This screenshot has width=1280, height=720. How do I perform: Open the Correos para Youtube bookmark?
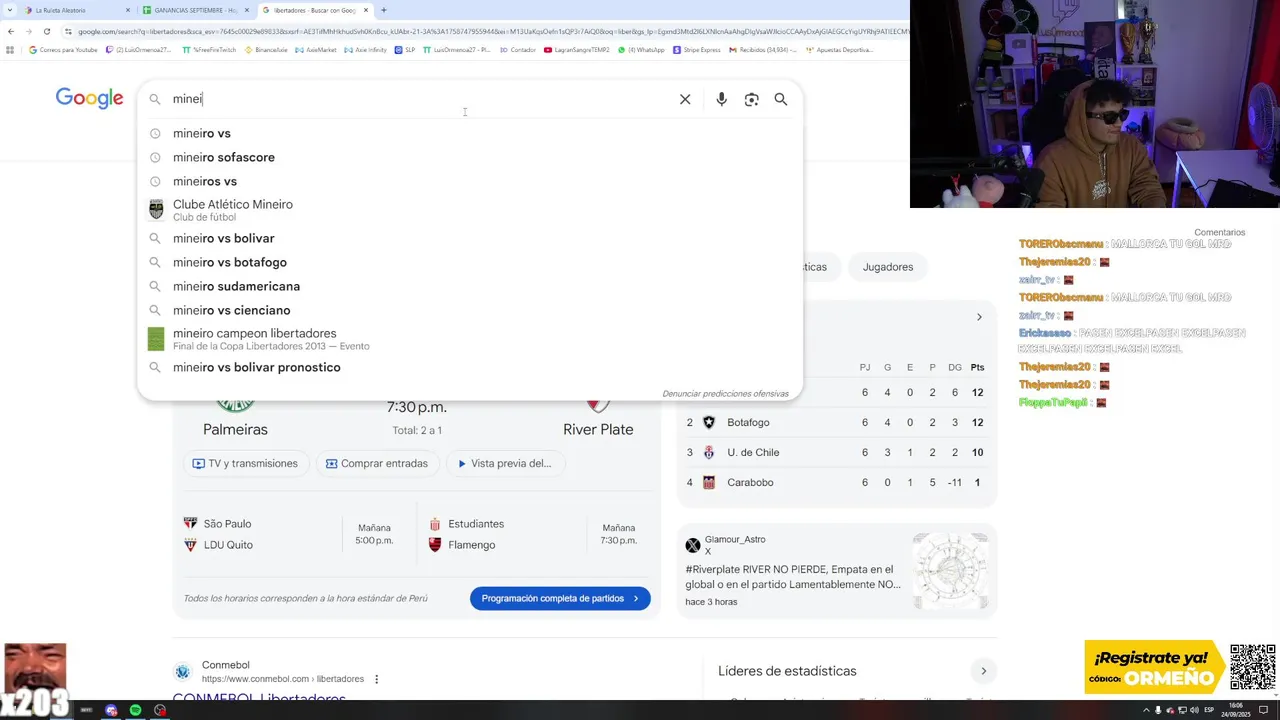63,49
